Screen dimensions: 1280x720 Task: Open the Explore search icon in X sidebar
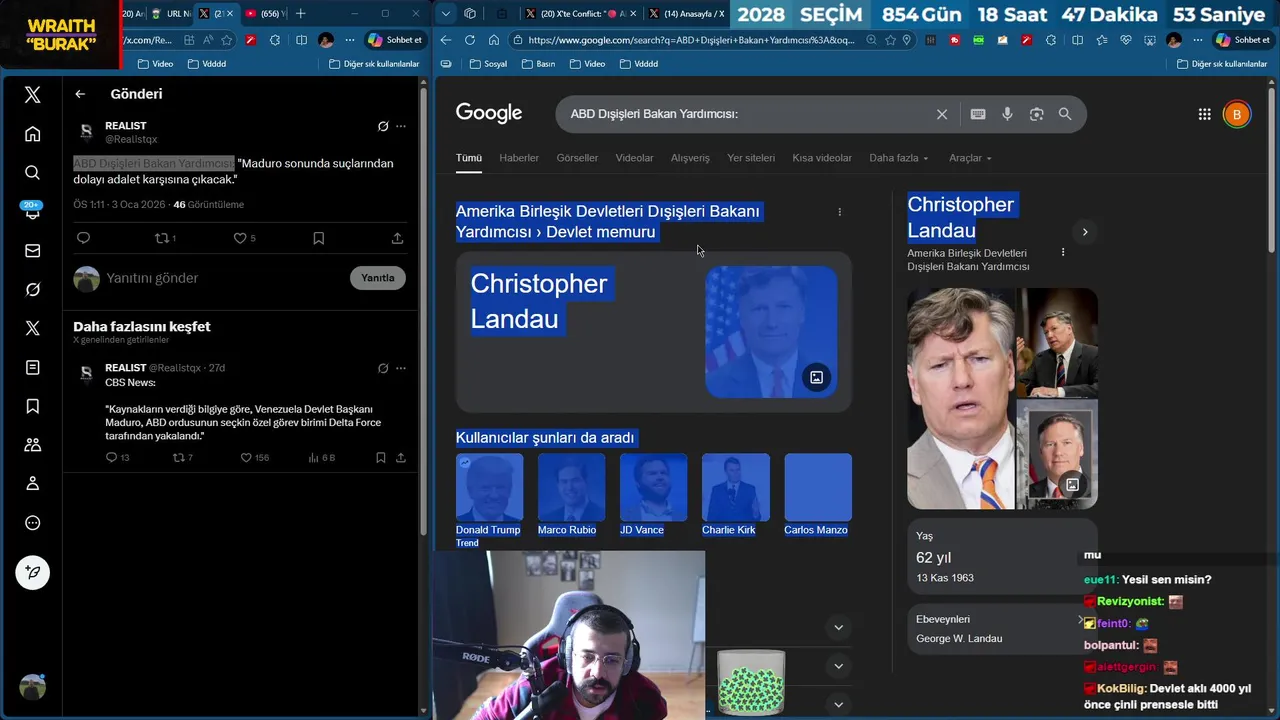point(32,173)
